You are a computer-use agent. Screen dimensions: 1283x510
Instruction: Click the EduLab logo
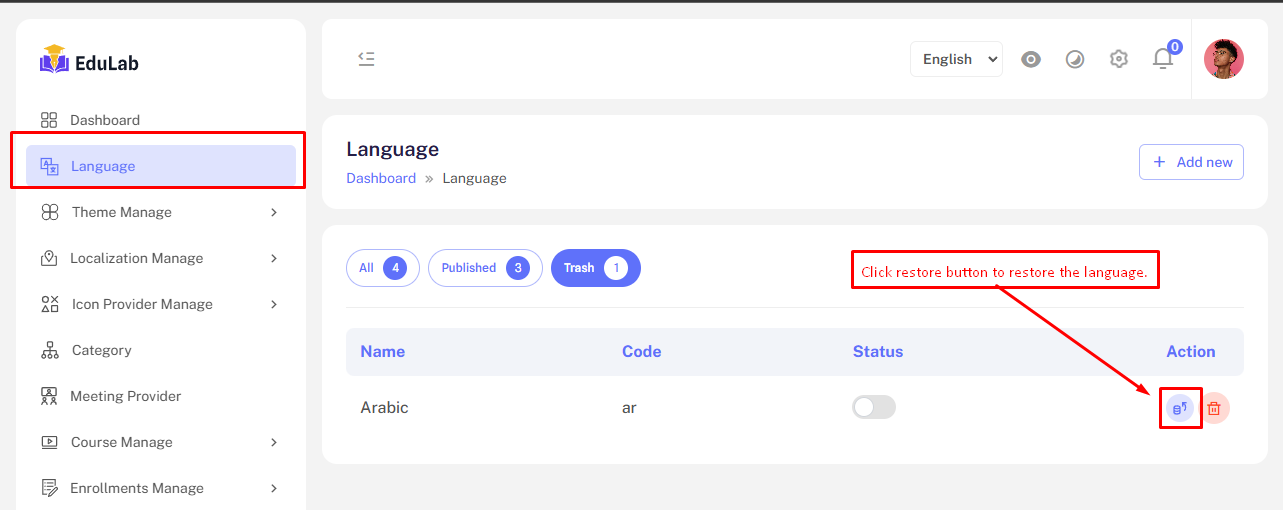[x=90, y=61]
